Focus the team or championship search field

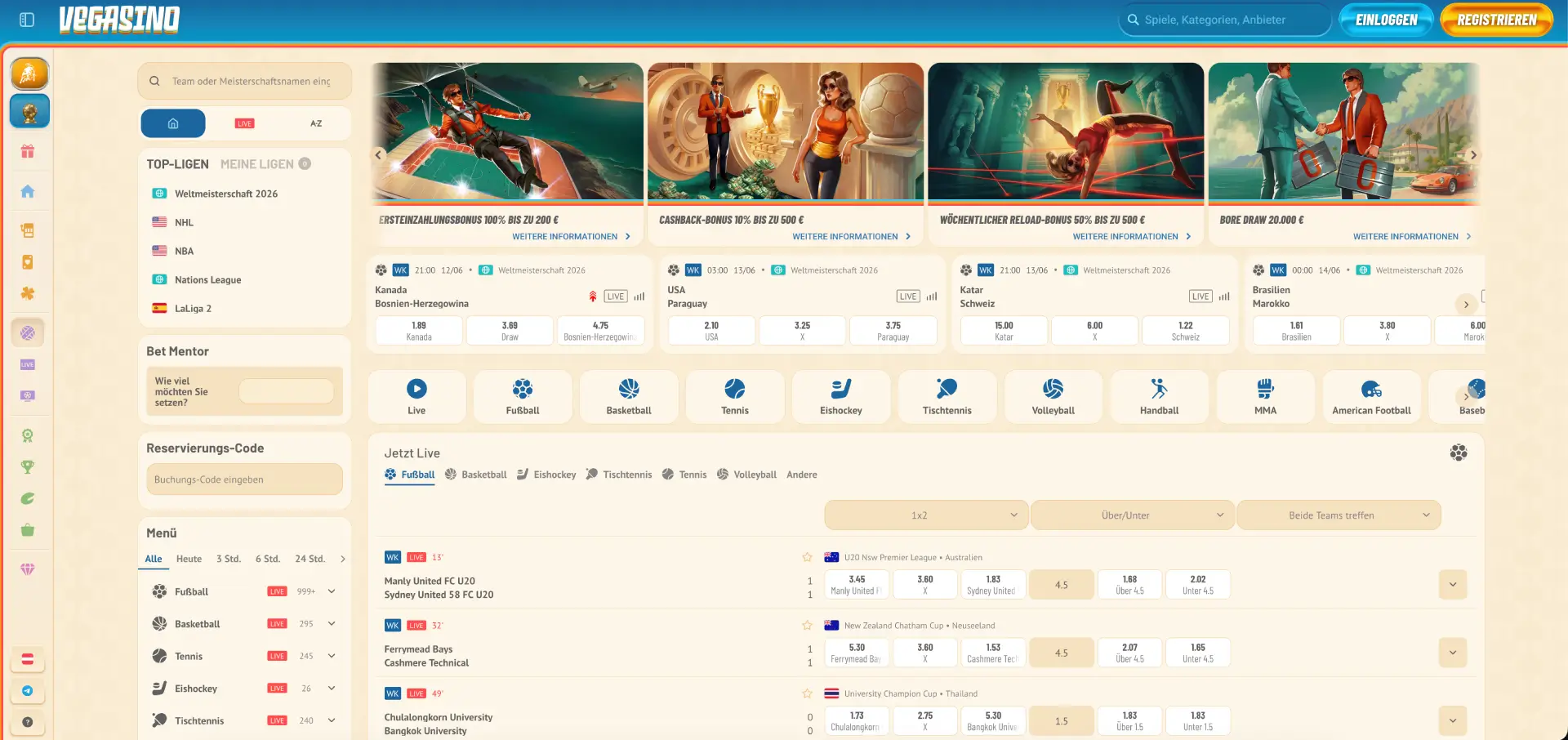coord(244,81)
